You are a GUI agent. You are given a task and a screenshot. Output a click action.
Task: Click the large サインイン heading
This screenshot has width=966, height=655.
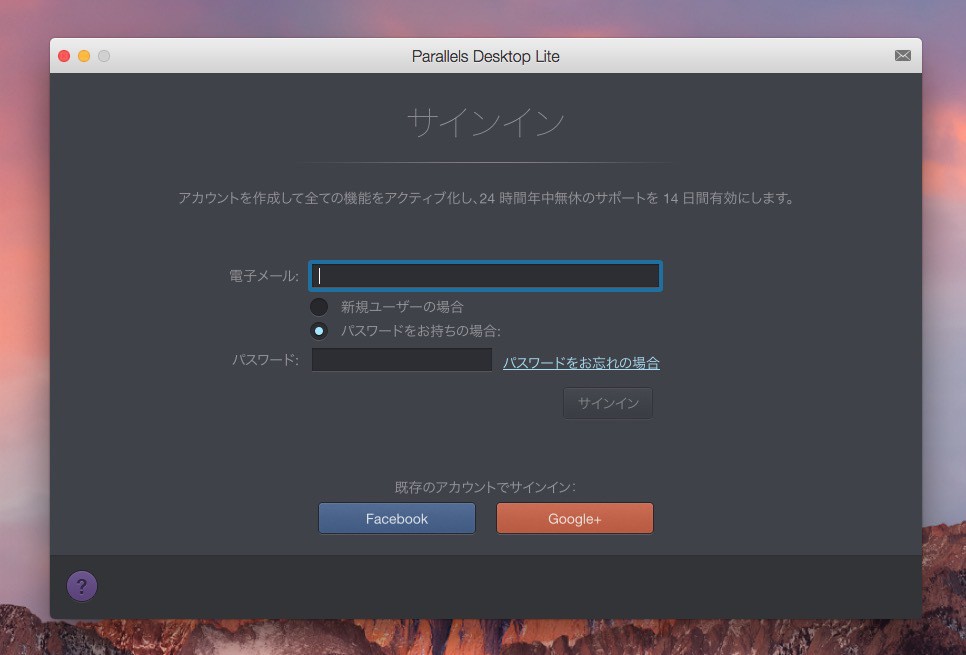coord(485,123)
